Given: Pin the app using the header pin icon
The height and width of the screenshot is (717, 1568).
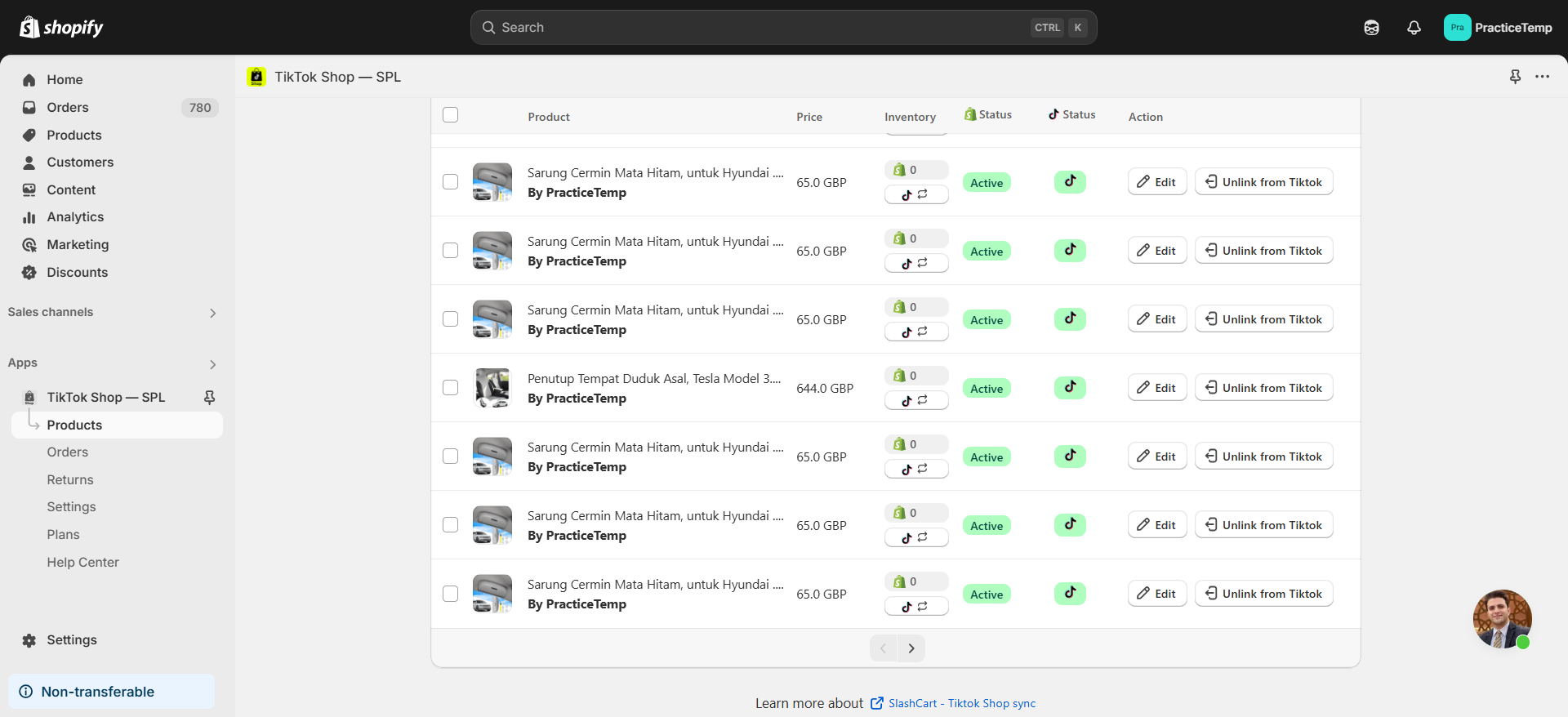Looking at the screenshot, I should point(1515,77).
